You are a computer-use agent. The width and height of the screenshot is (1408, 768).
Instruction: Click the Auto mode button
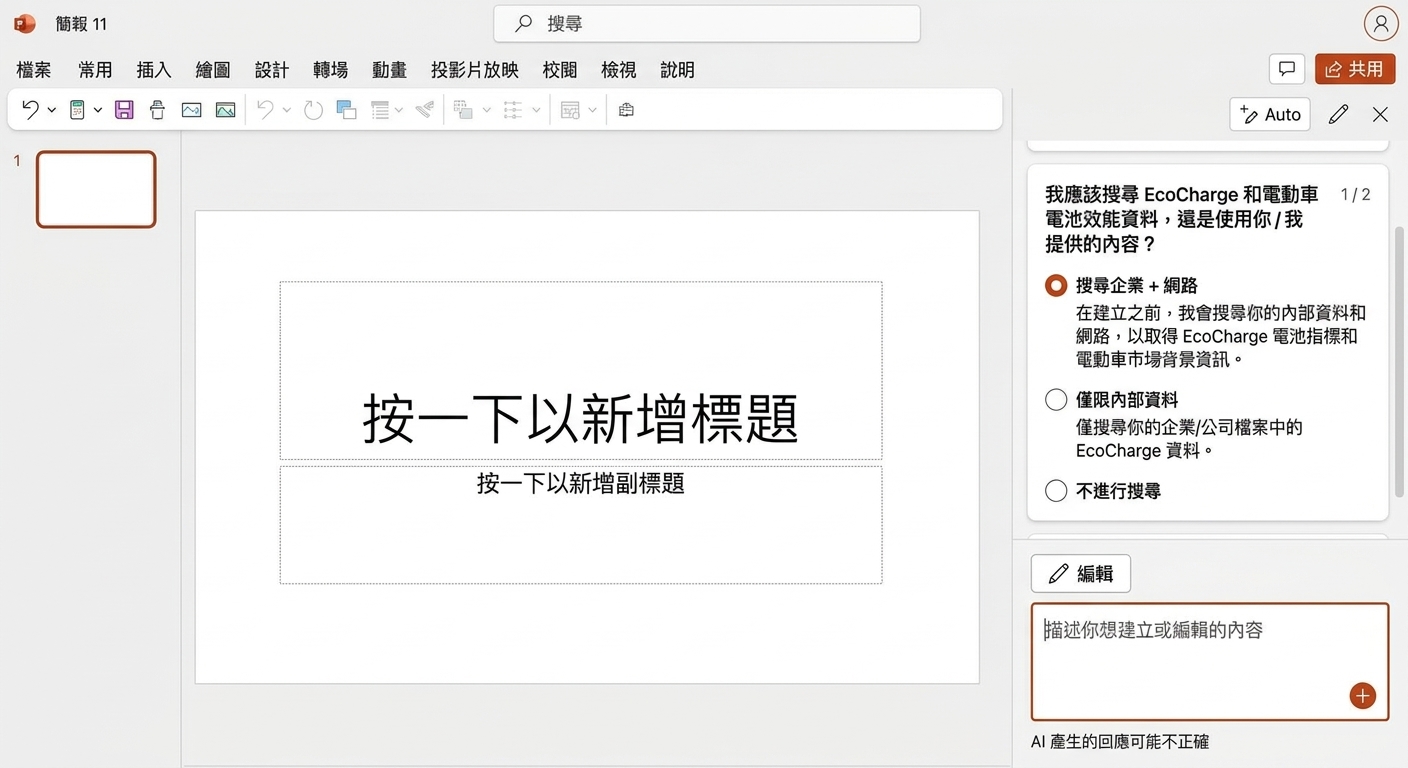1270,114
